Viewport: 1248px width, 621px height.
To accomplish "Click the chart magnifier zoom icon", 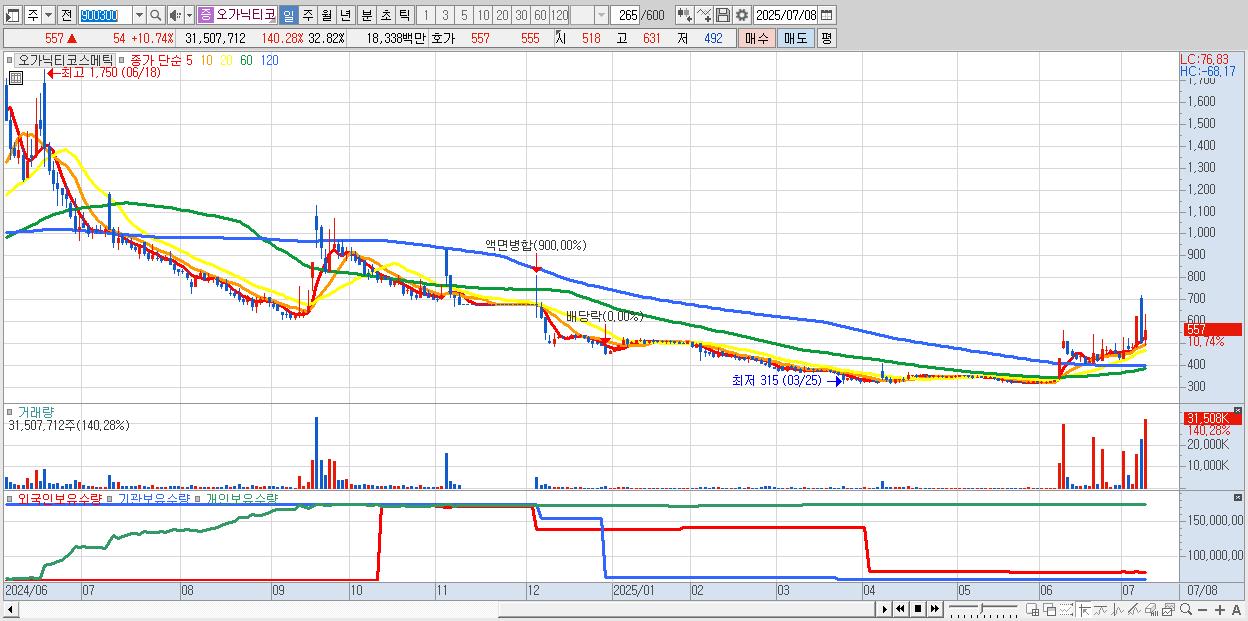I will [x=1186, y=609].
